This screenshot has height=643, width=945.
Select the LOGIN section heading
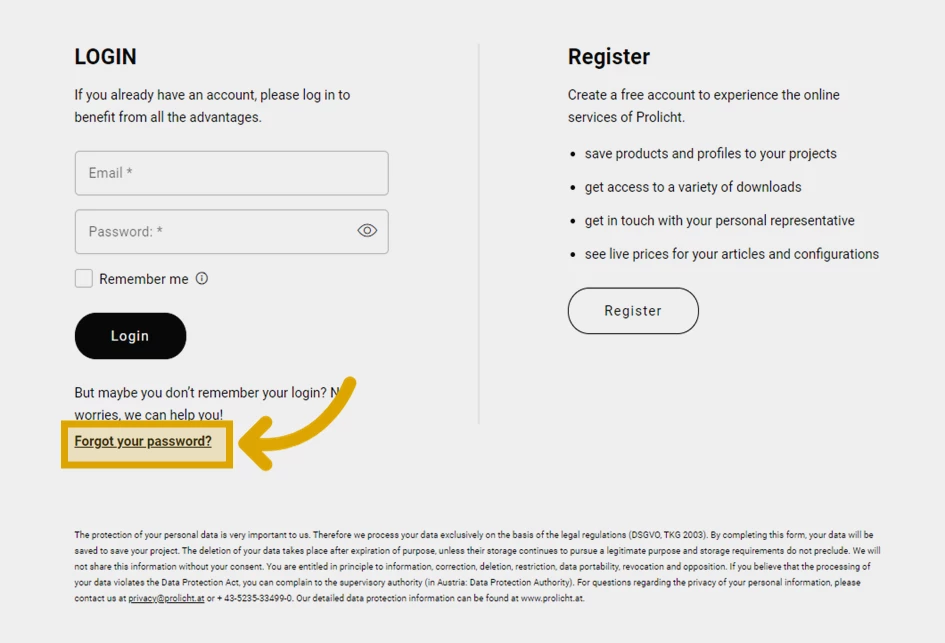(x=105, y=57)
